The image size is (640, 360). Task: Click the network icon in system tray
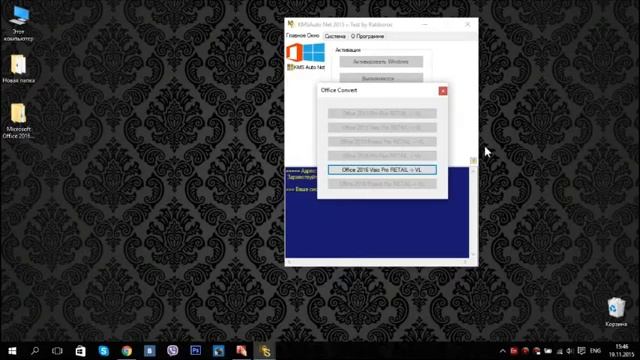coord(559,351)
